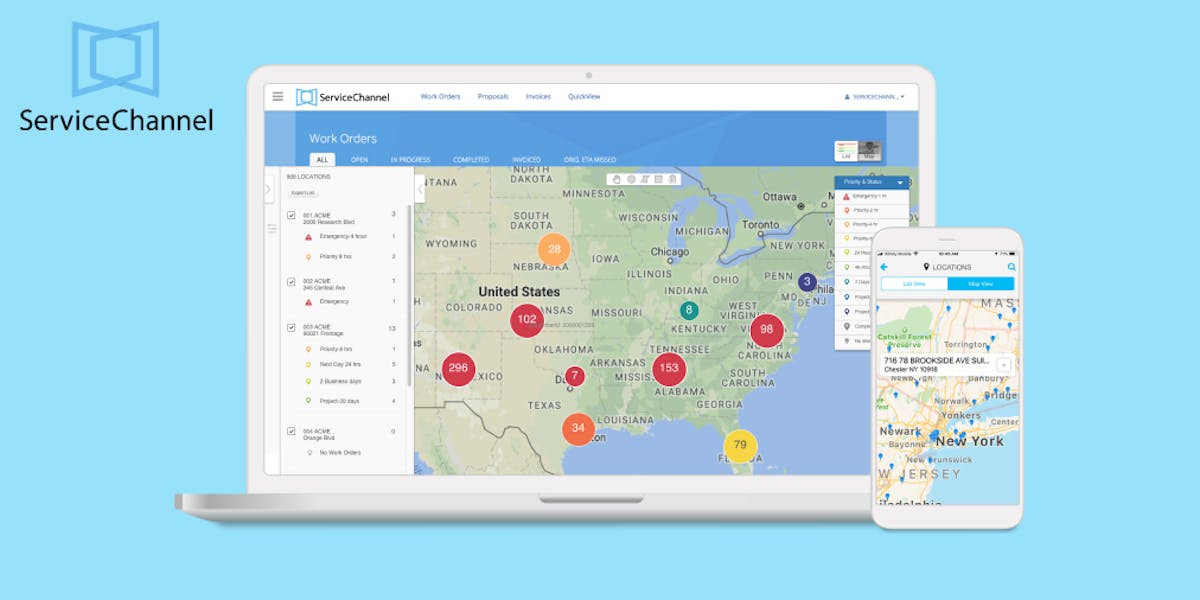The width and height of the screenshot is (1200, 600).
Task: Tap the Map View button on the phone
Action: (x=980, y=283)
